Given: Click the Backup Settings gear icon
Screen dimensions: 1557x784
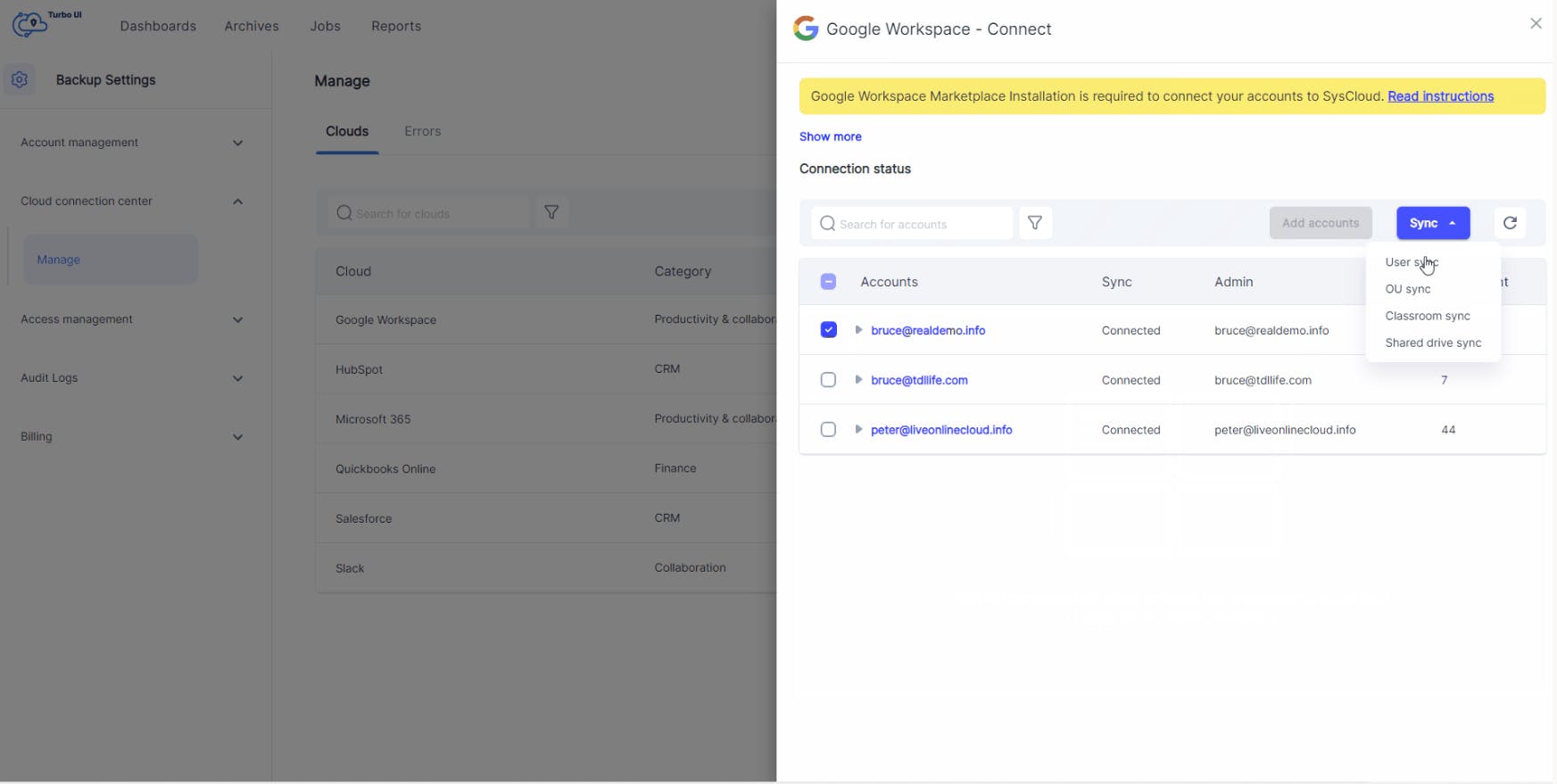Looking at the screenshot, I should pos(20,79).
